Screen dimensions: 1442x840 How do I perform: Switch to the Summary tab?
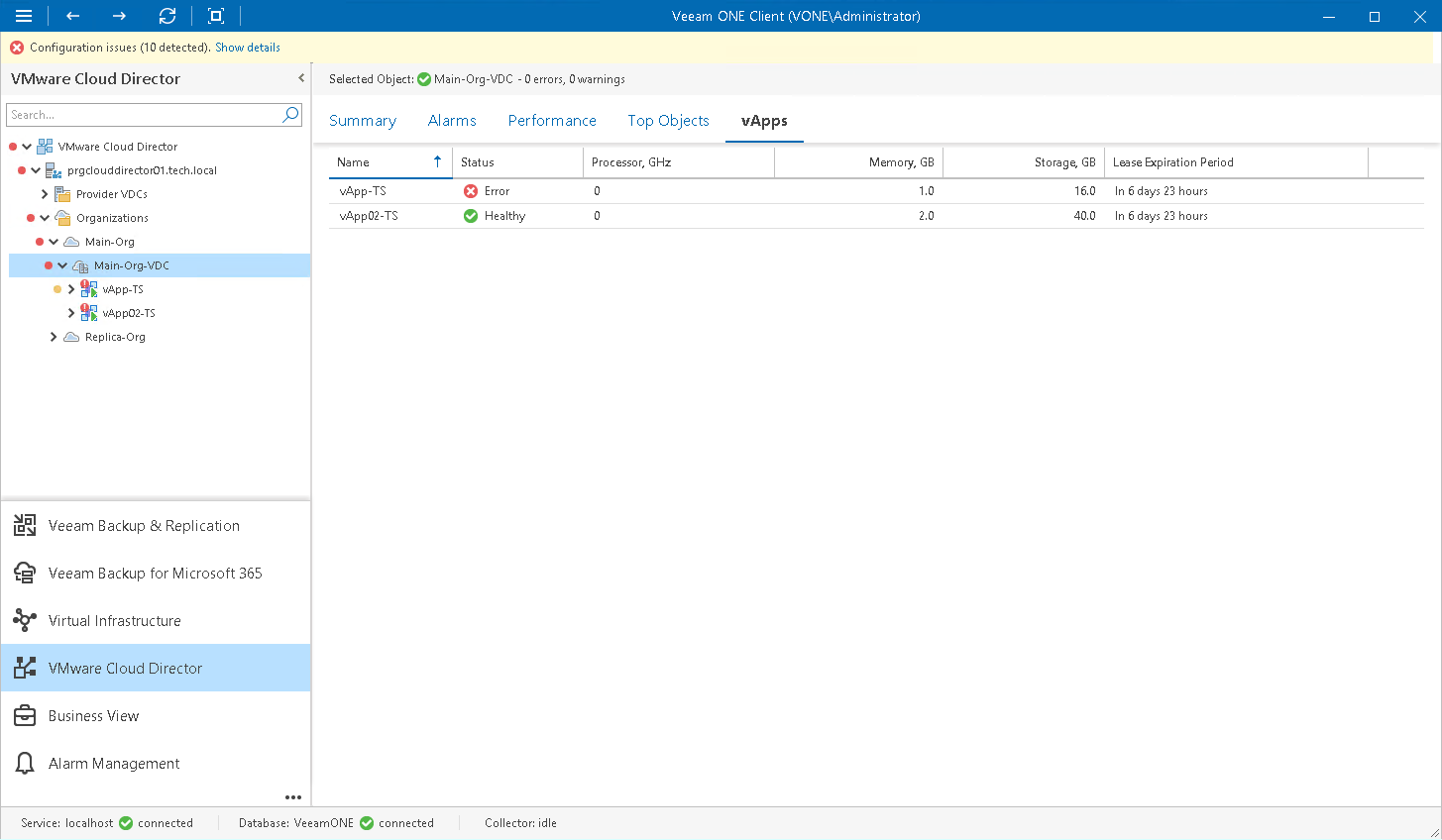tap(363, 121)
